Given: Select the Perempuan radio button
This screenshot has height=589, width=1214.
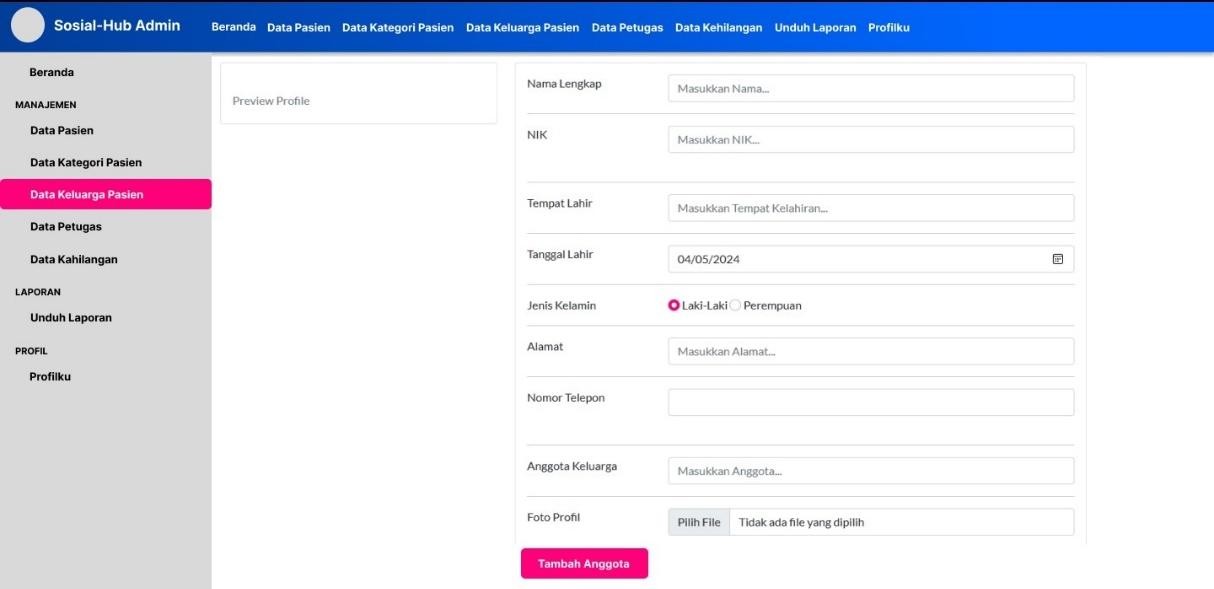Looking at the screenshot, I should [x=736, y=305].
